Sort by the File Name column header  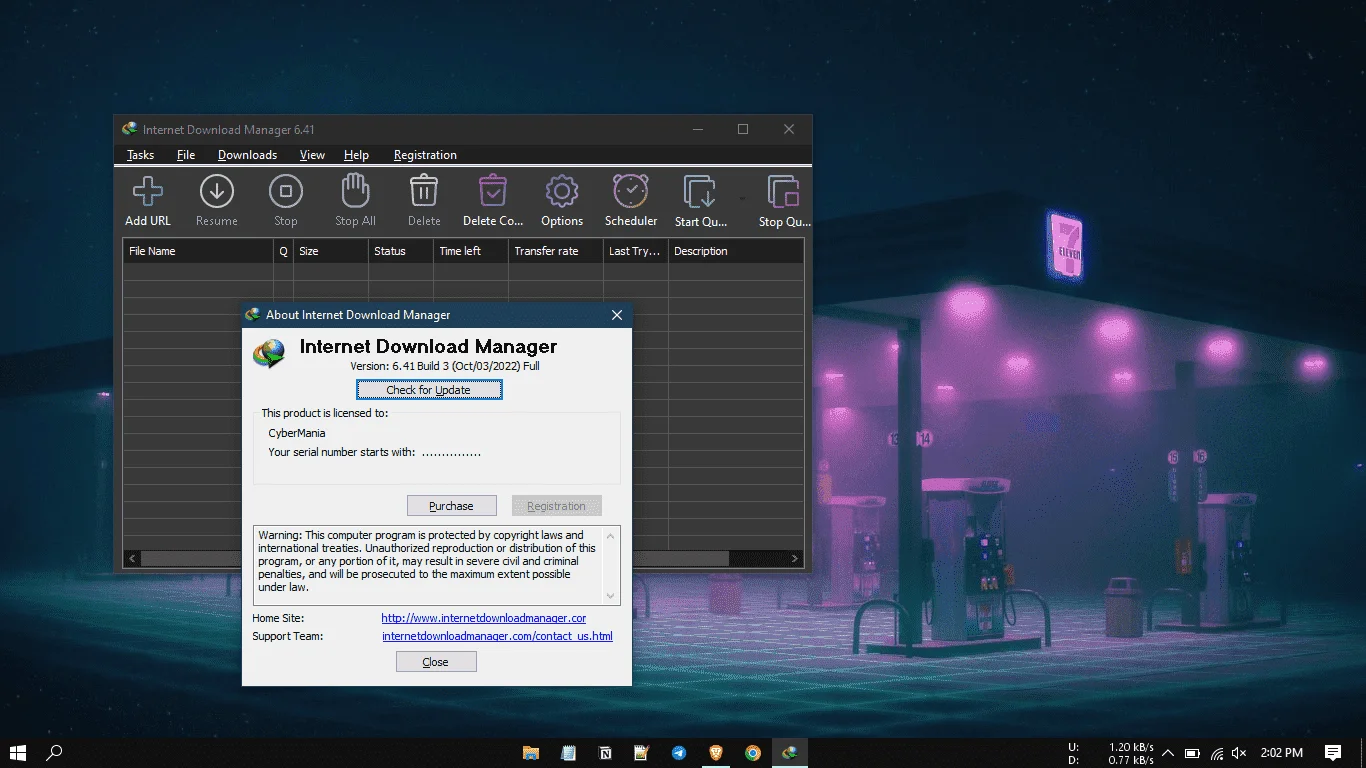198,251
